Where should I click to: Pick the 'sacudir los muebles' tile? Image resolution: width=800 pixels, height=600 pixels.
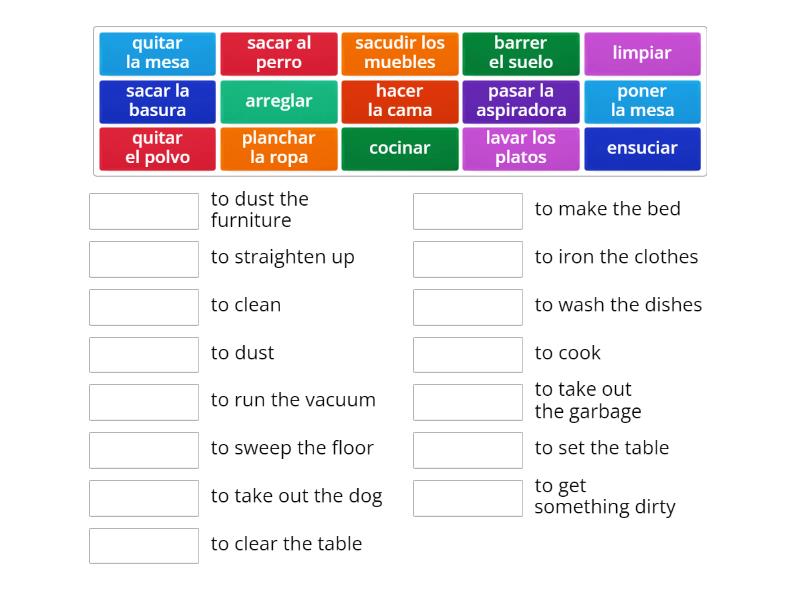click(x=400, y=53)
